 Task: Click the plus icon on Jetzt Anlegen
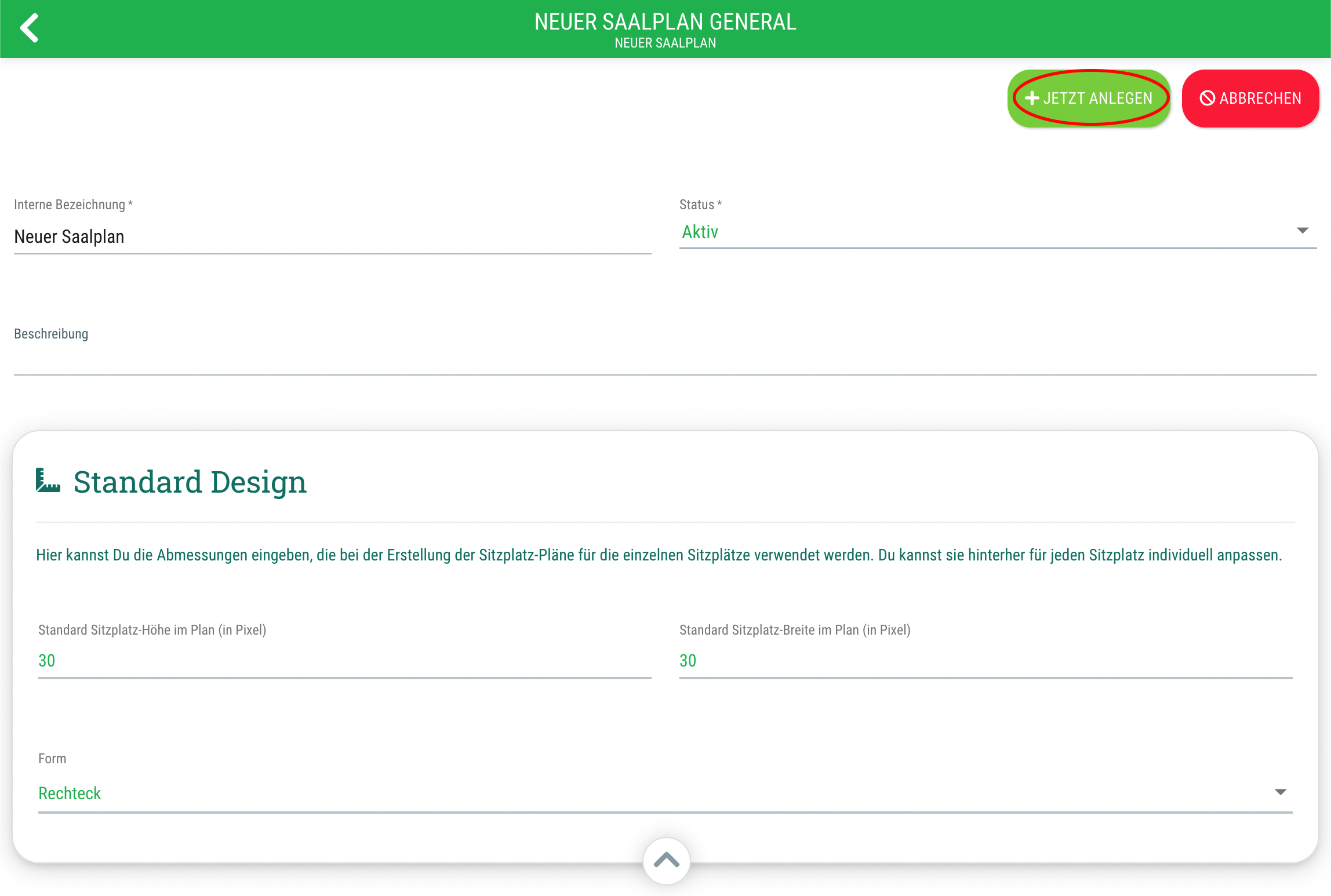click(1031, 99)
